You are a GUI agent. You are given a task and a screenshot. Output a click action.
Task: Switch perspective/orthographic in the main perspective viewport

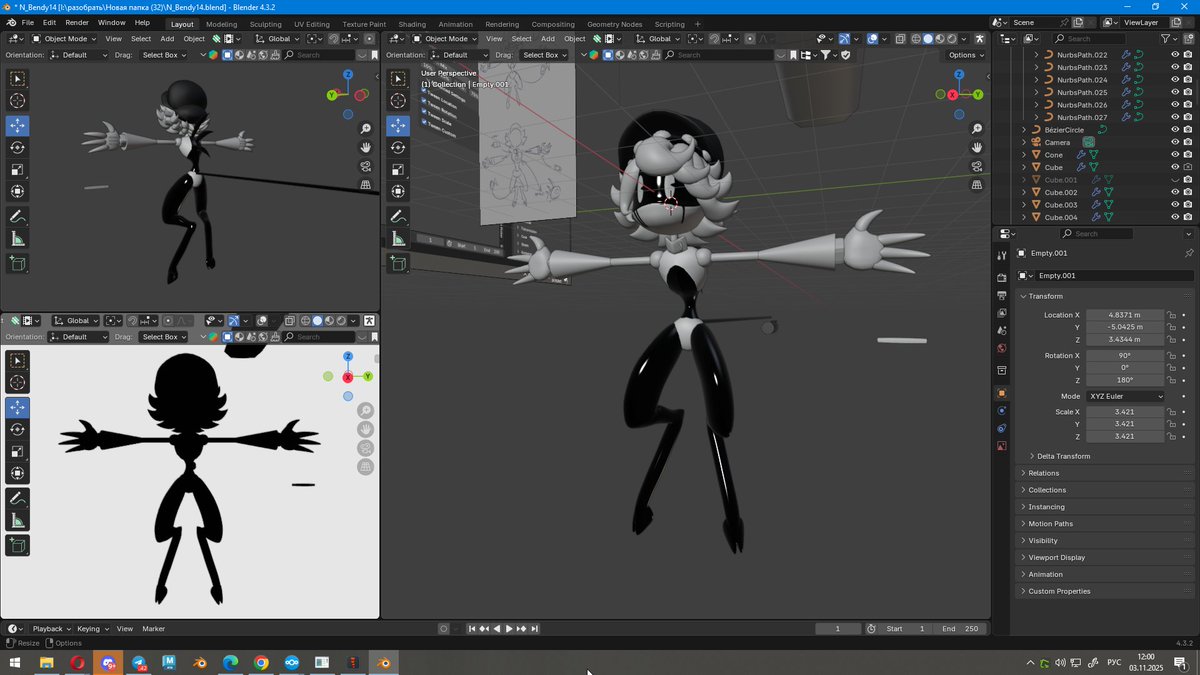[x=977, y=185]
